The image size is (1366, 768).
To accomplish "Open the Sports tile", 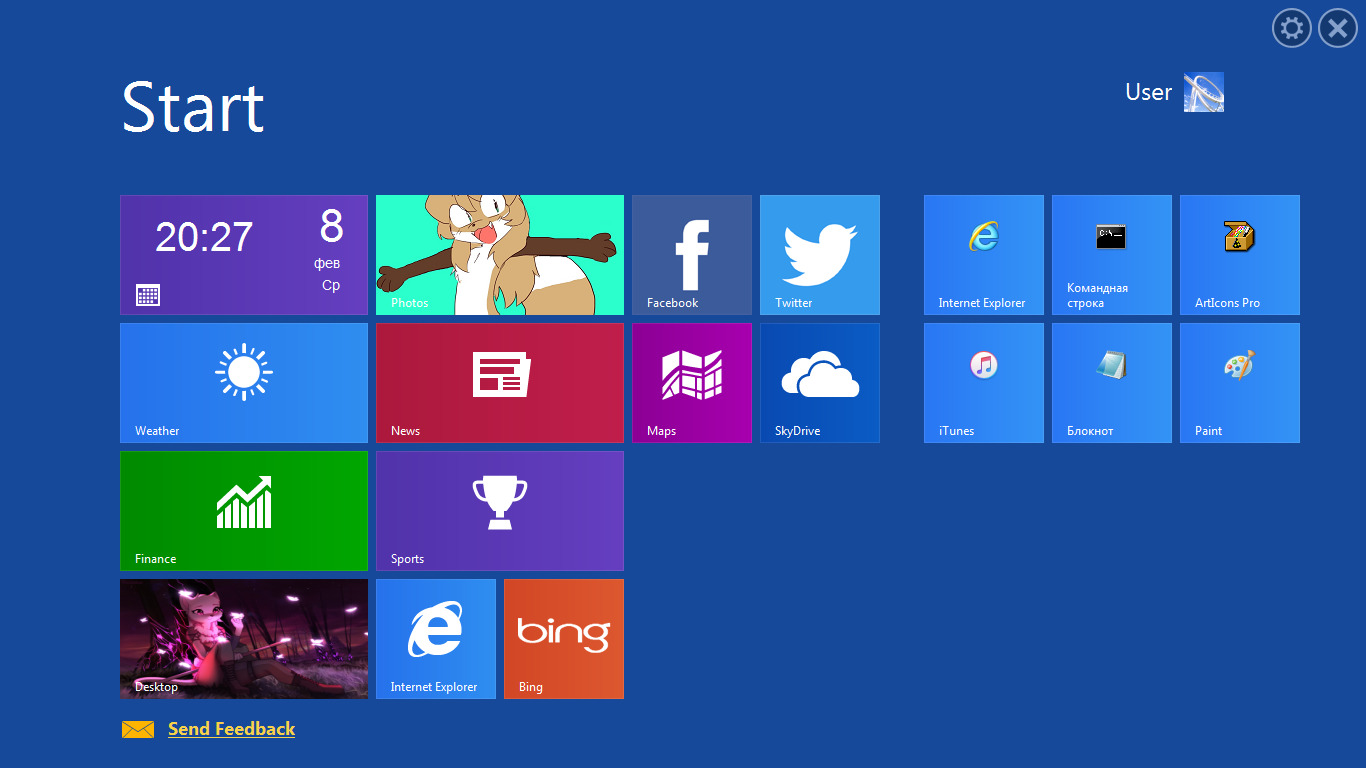I will tap(500, 511).
